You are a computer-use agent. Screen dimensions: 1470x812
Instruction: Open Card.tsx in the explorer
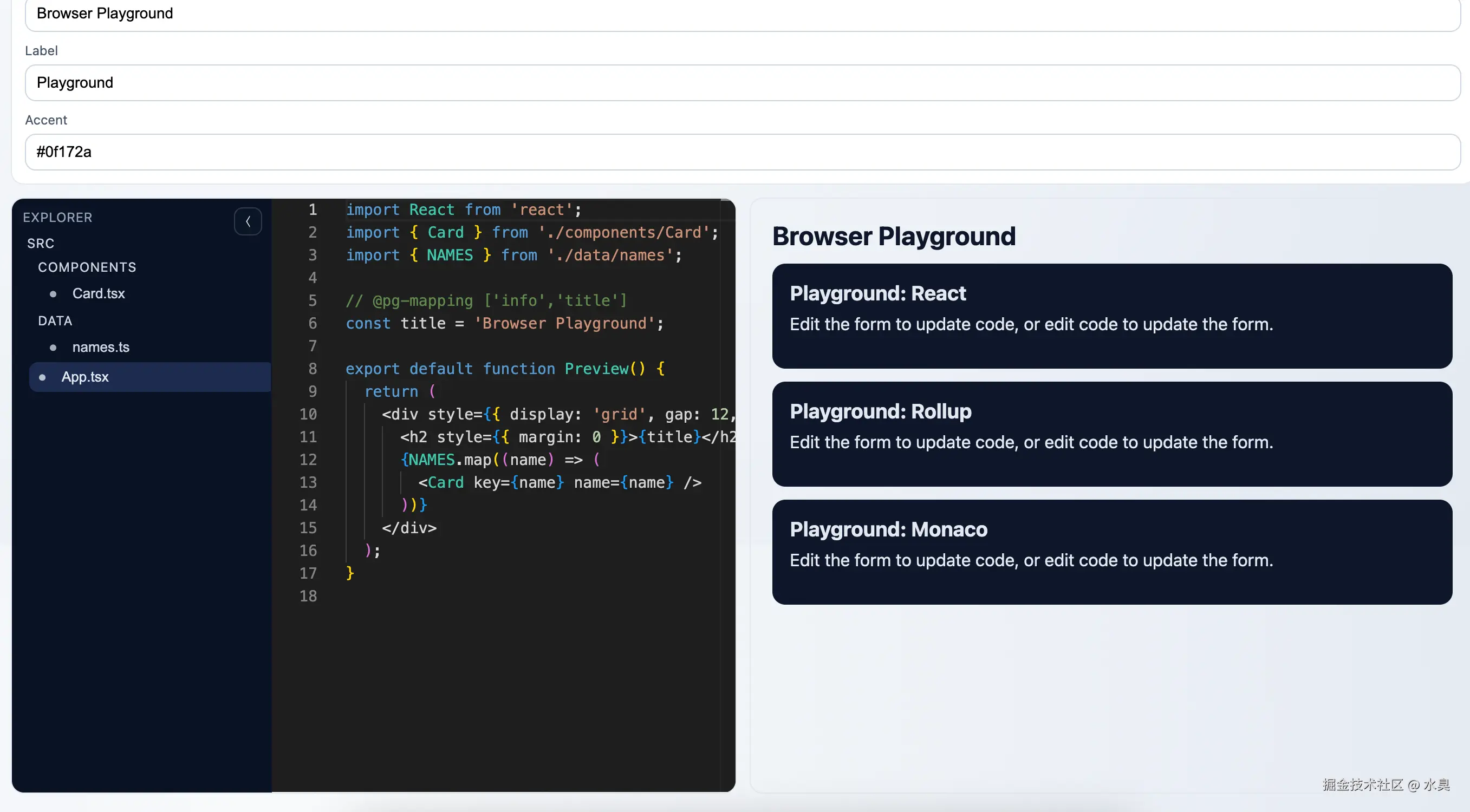point(98,293)
